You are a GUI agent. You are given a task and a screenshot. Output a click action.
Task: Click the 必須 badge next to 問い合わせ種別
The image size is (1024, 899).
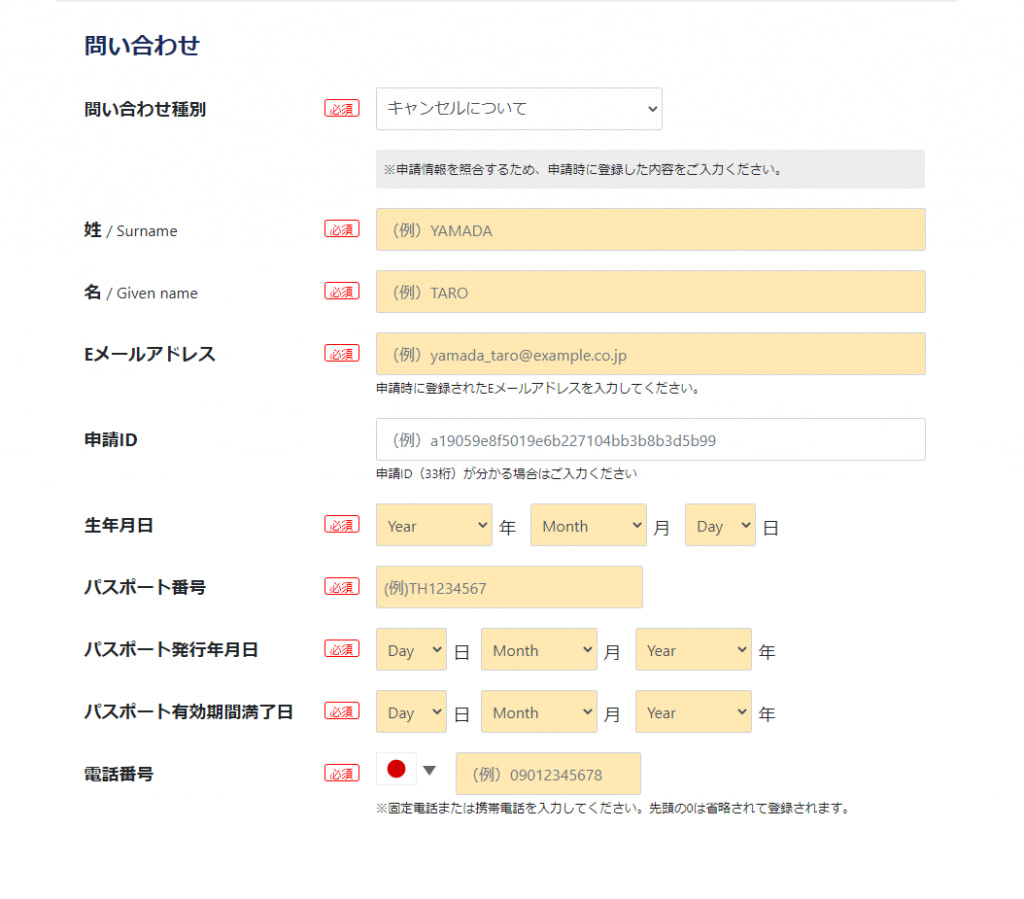(x=342, y=108)
